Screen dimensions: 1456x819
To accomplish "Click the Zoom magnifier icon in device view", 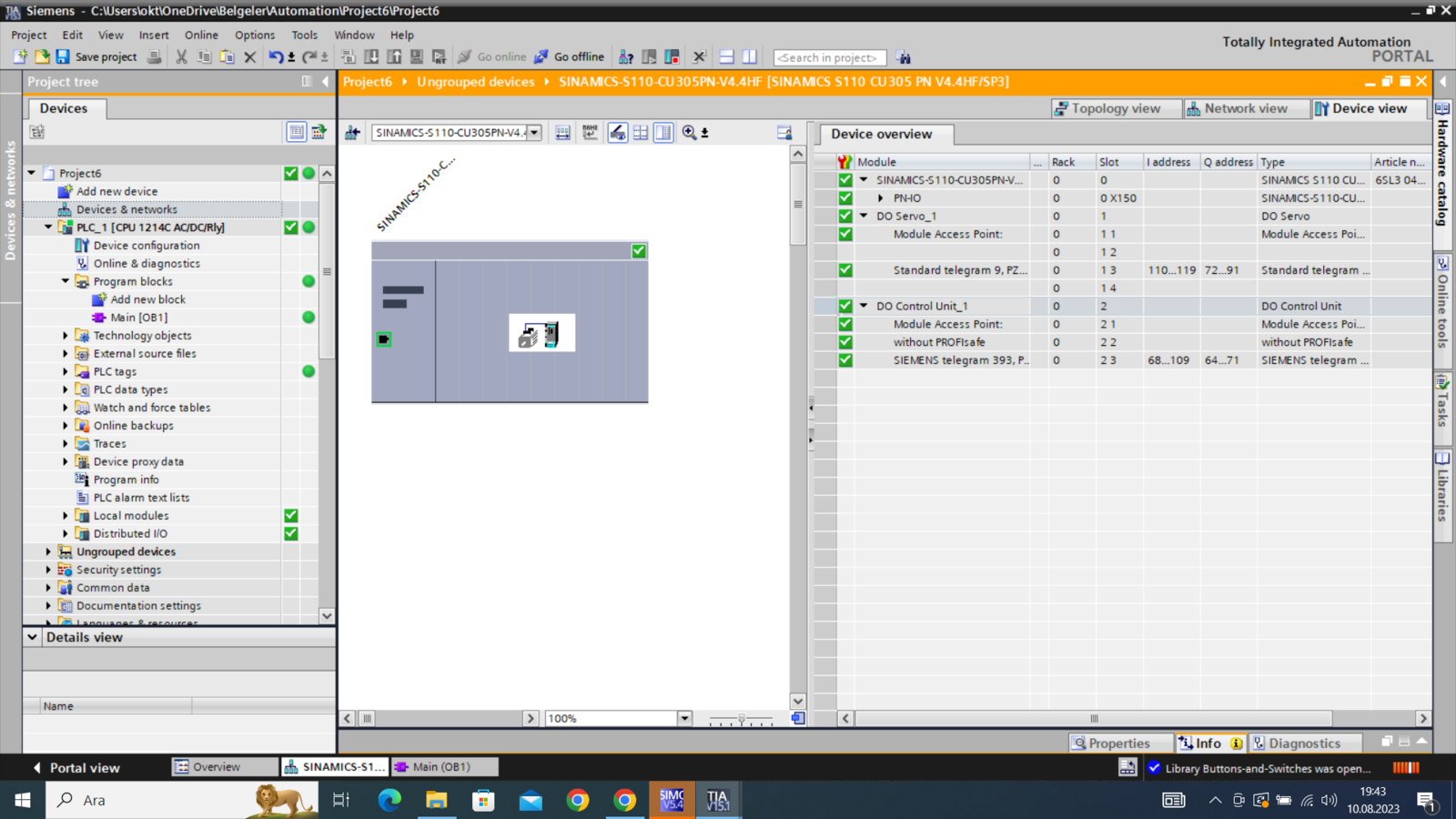I will tap(690, 133).
